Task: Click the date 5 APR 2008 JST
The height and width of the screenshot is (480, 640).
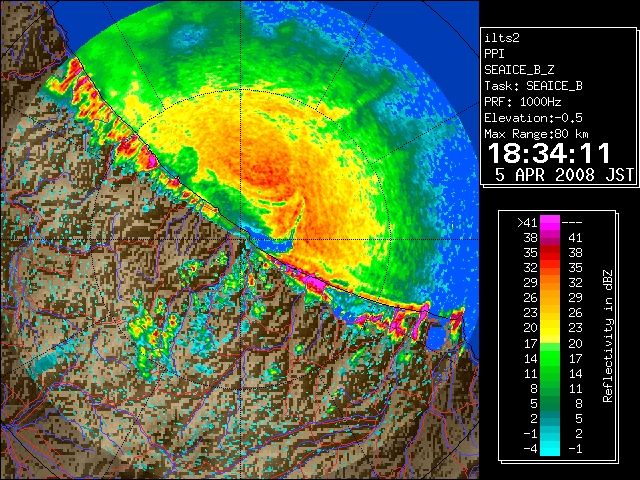Action: [x=564, y=175]
